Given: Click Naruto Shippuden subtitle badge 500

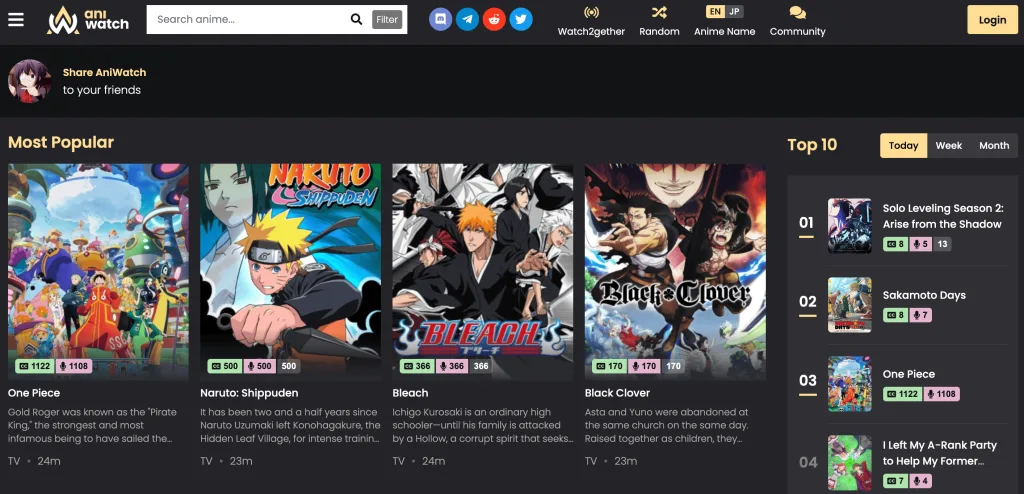Looking at the screenshot, I should coord(225,366).
